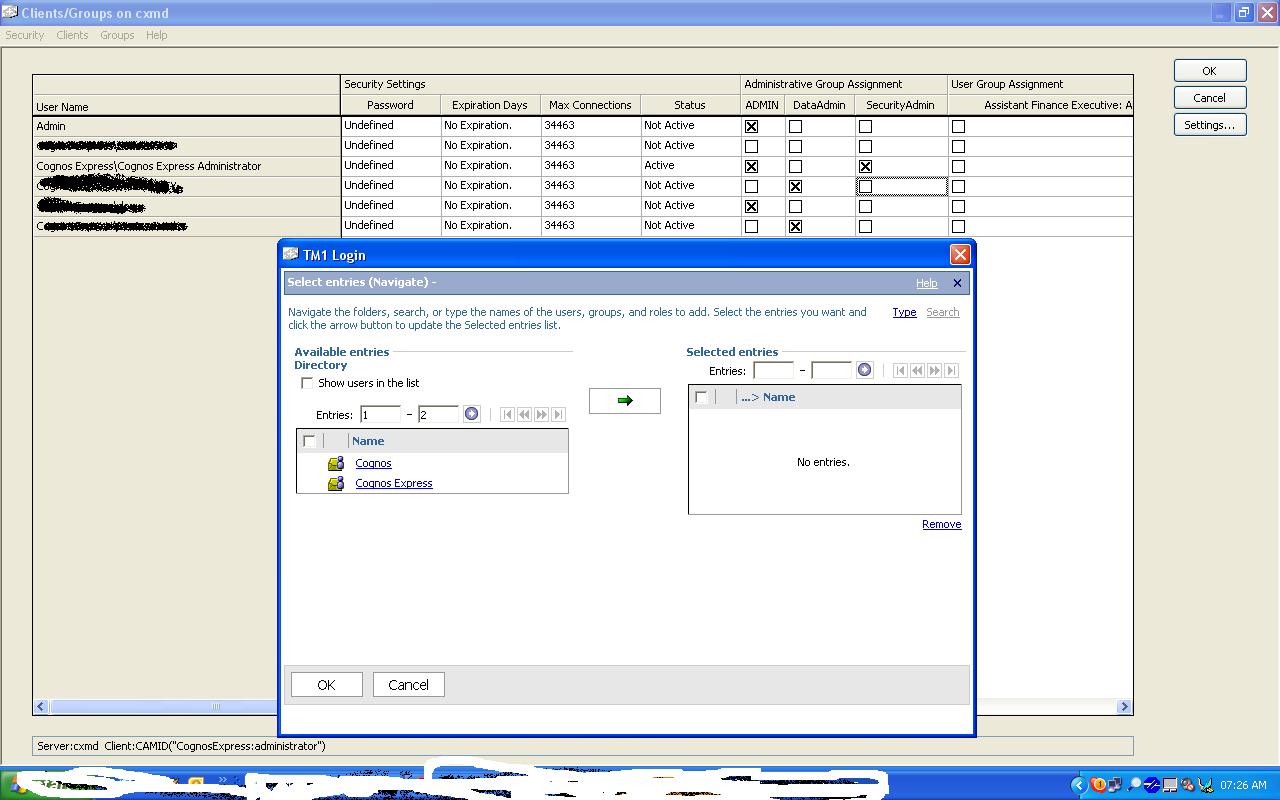Click the Help link in Select entries

click(x=927, y=283)
